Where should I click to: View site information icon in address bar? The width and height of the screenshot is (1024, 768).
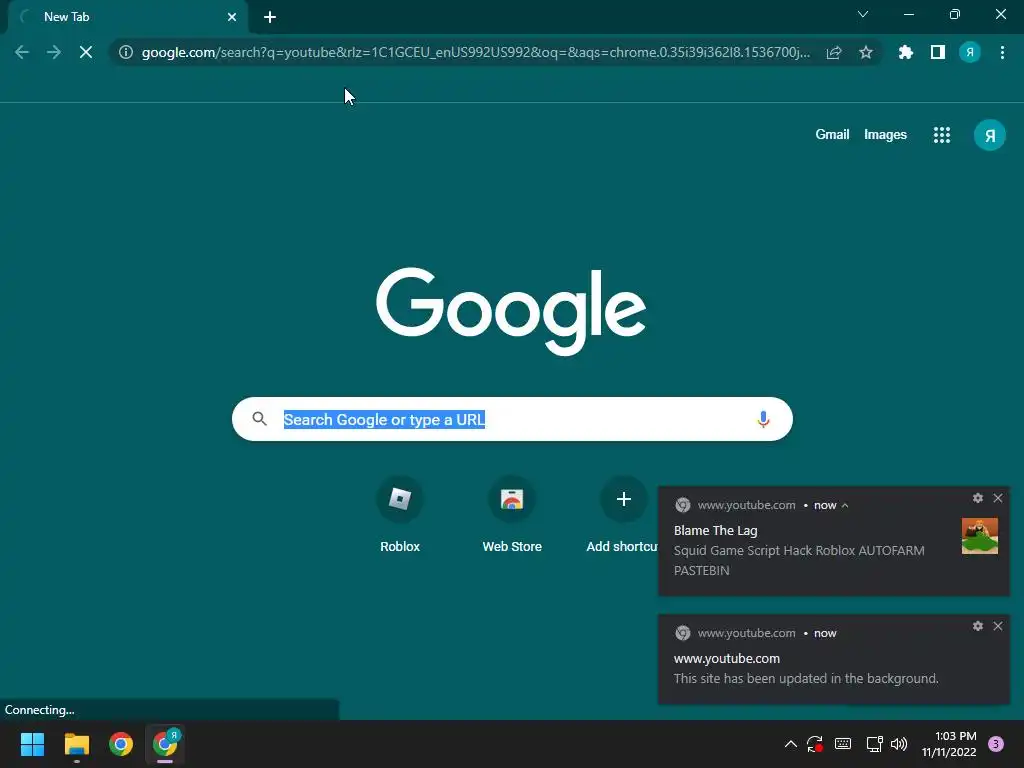click(x=126, y=52)
